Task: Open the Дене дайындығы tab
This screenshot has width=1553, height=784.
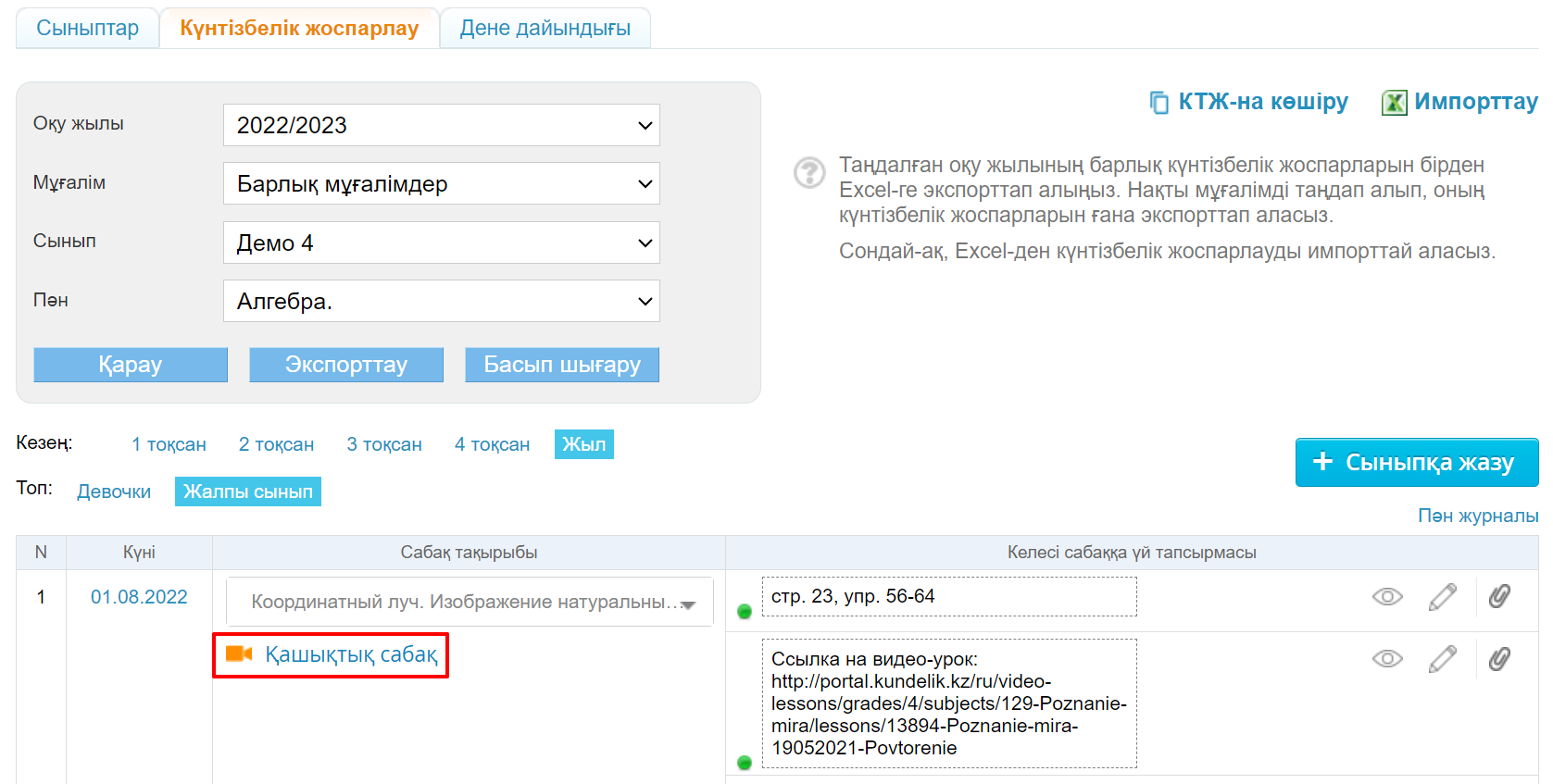Action: 545,28
